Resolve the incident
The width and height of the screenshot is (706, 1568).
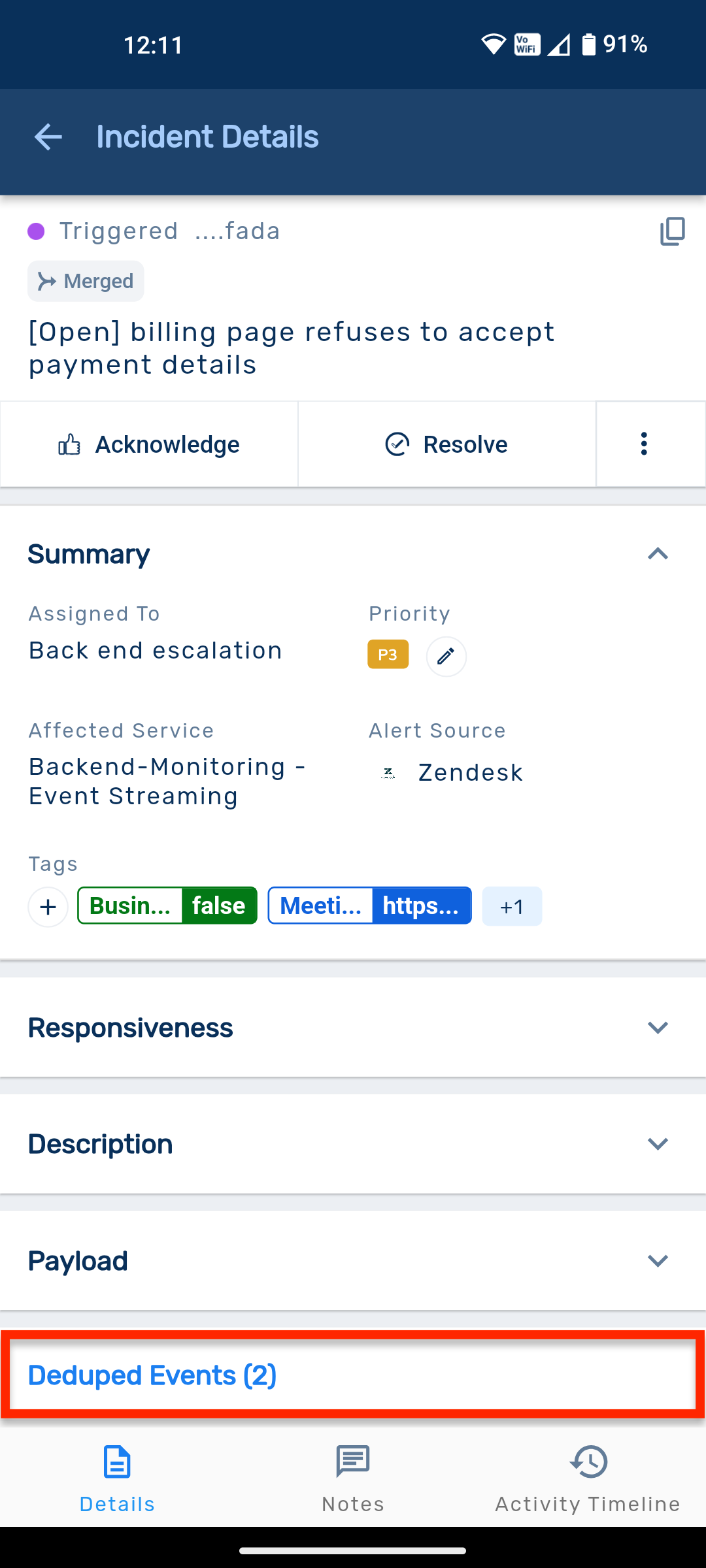coord(446,444)
